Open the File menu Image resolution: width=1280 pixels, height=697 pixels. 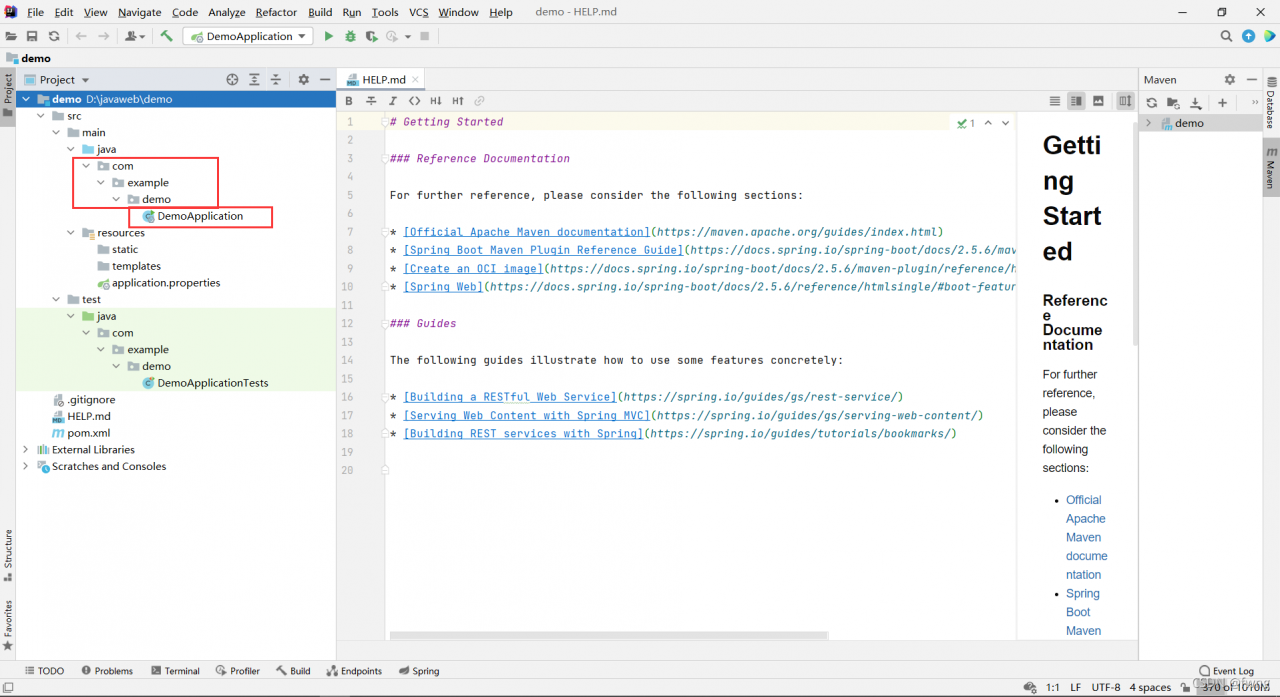35,12
